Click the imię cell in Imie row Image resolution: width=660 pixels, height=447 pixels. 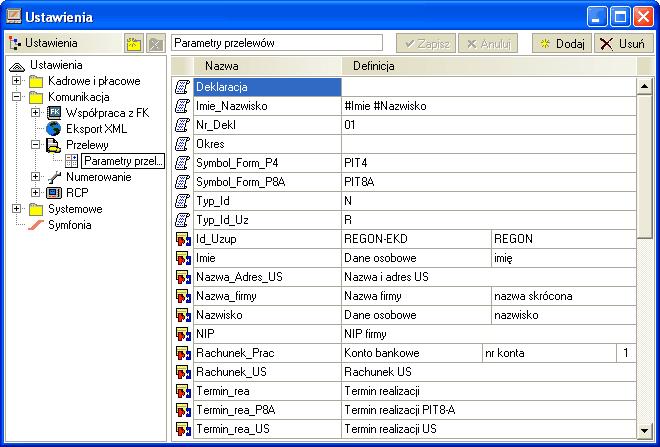coord(564,258)
